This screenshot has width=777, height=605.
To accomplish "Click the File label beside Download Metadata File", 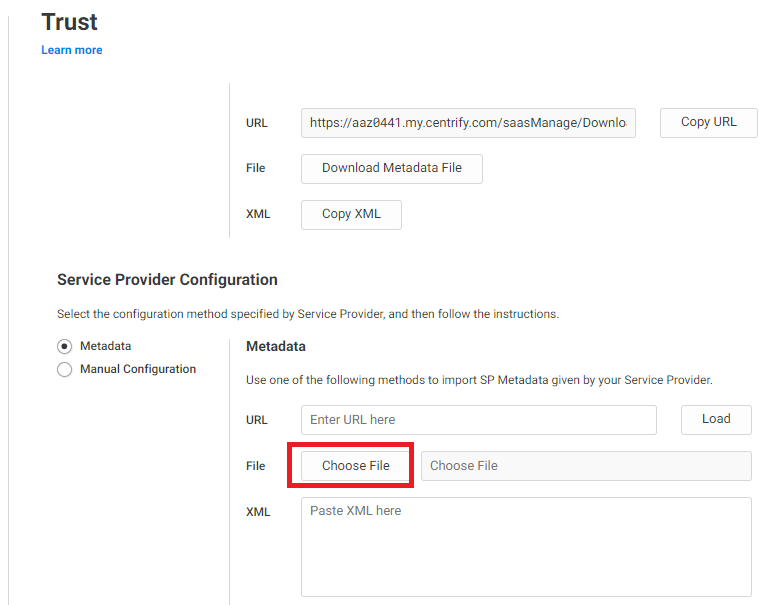I will (x=256, y=168).
